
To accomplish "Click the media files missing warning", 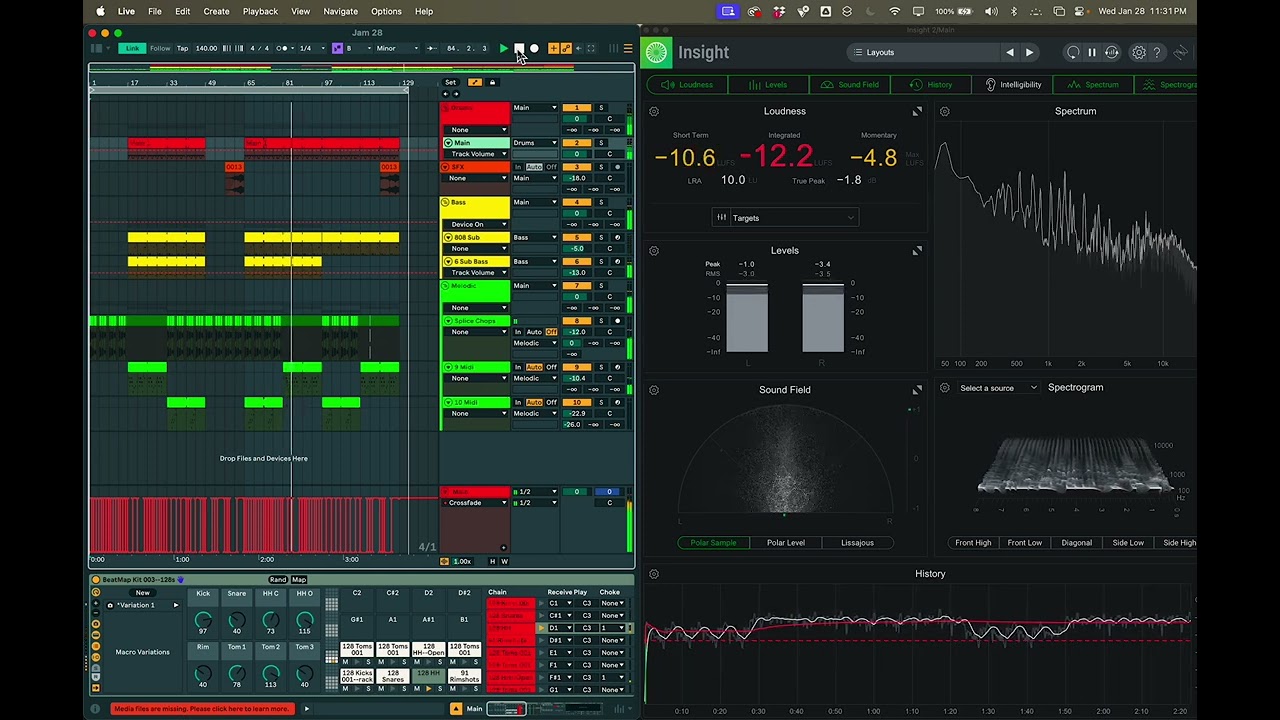I will (x=201, y=709).
